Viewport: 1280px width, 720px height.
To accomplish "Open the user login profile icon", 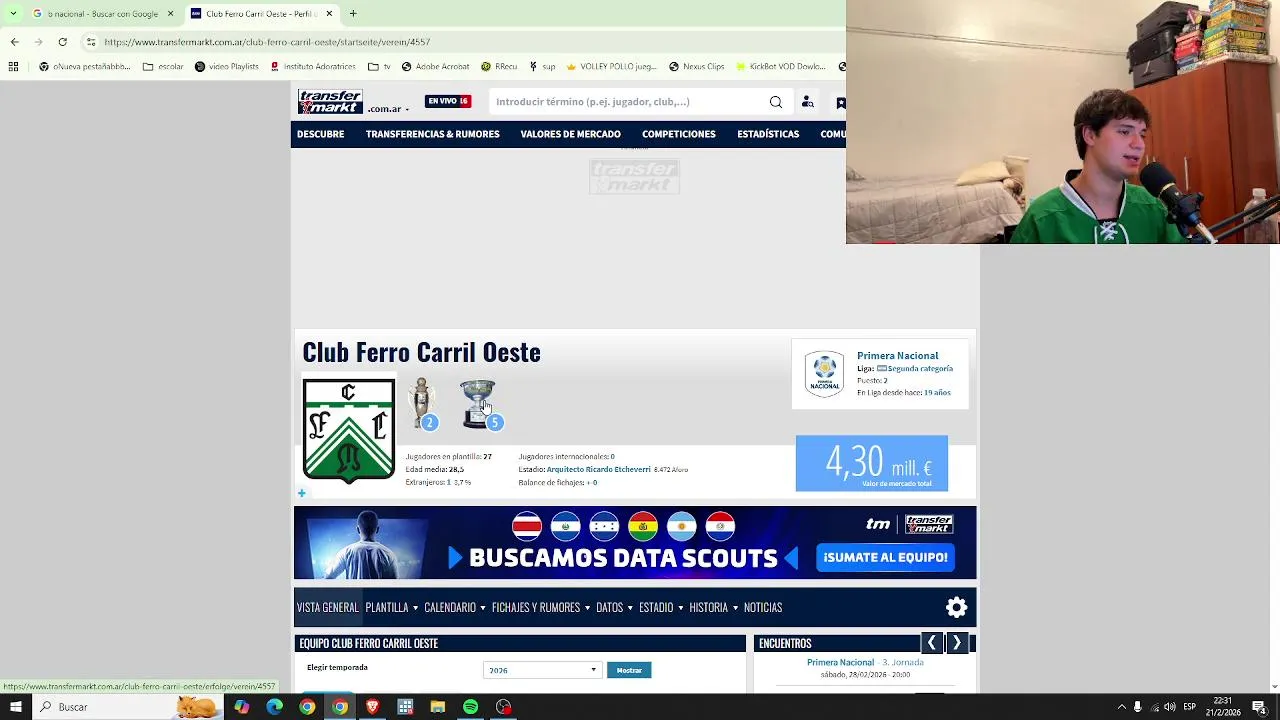I will 808,102.
